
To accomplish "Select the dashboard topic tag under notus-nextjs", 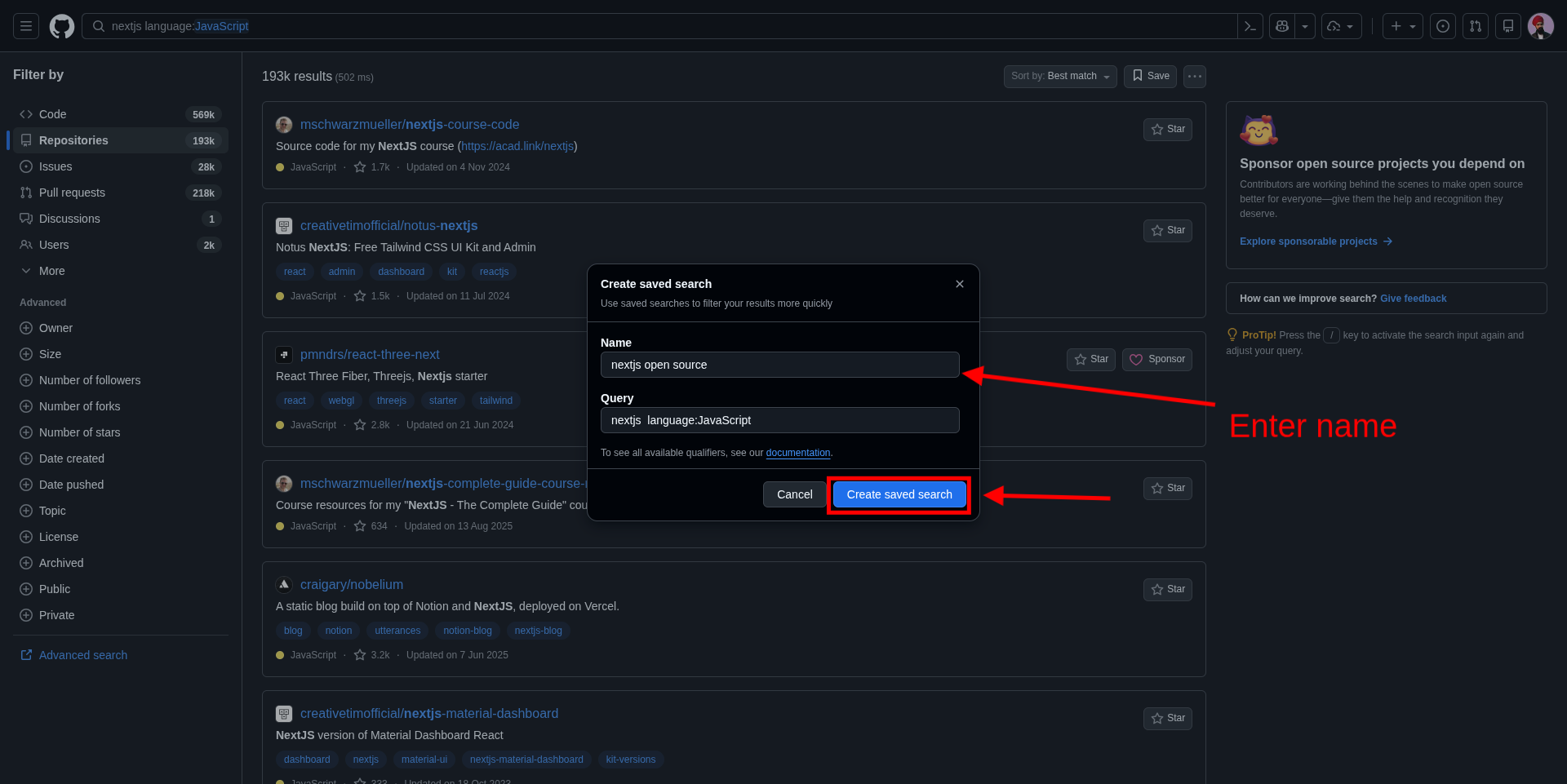I will click(x=402, y=272).
